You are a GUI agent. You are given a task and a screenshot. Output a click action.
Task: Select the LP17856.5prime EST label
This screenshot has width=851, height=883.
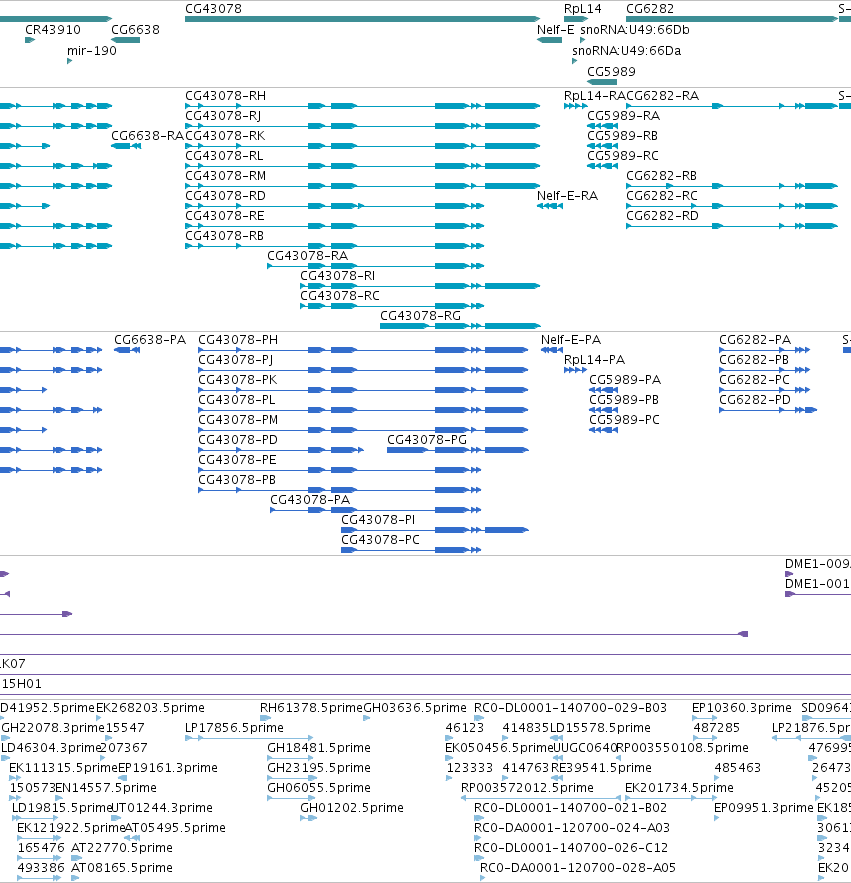(x=234, y=728)
